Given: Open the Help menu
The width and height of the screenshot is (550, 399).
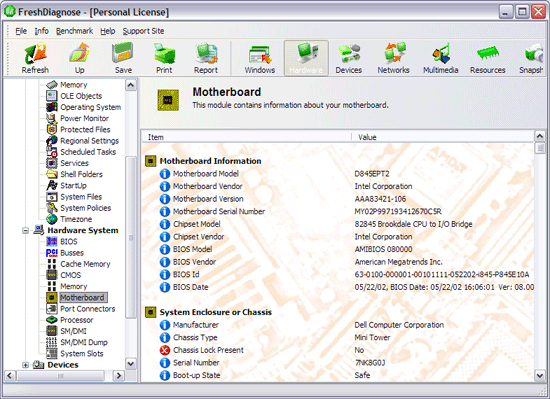Looking at the screenshot, I should pyautogui.click(x=108, y=31).
